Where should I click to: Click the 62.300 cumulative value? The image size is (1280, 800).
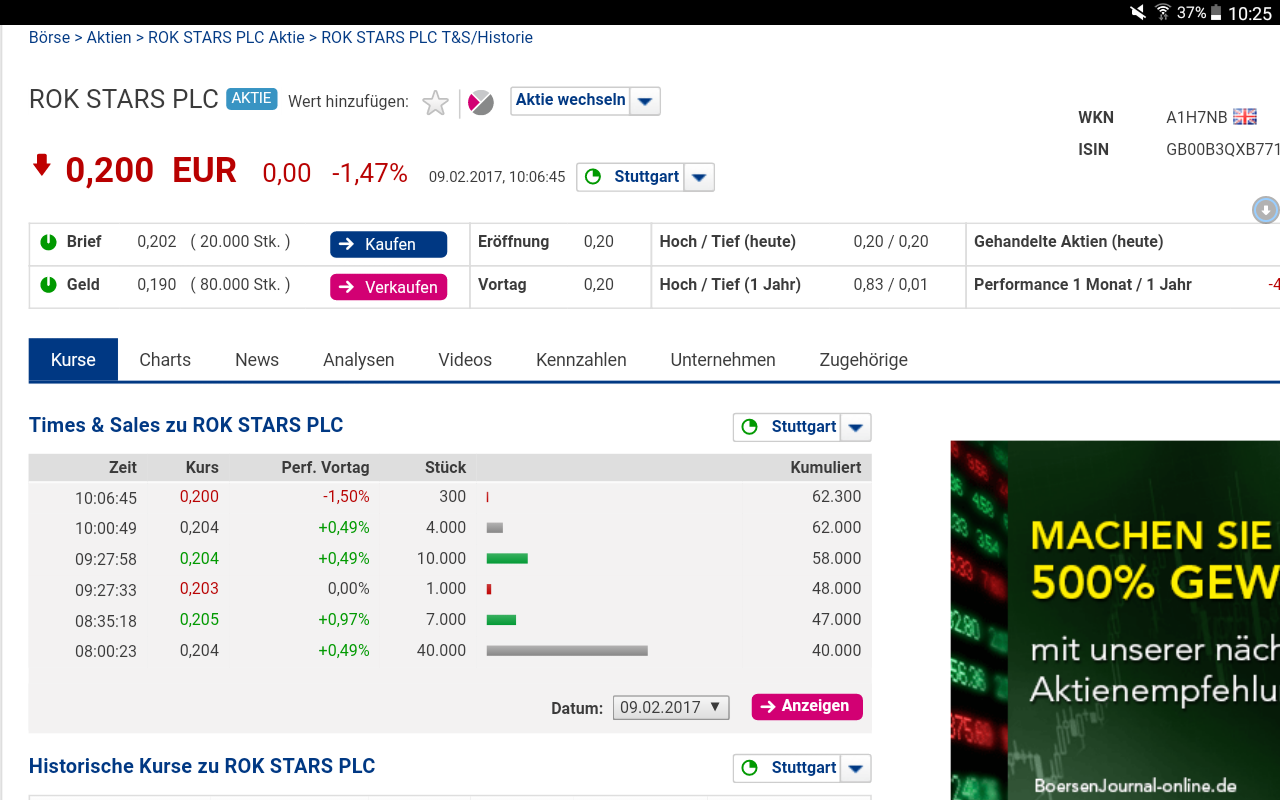[x=837, y=497]
